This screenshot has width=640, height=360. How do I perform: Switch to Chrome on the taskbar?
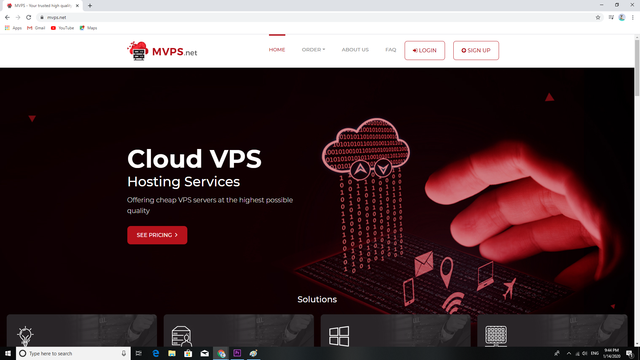[x=221, y=353]
